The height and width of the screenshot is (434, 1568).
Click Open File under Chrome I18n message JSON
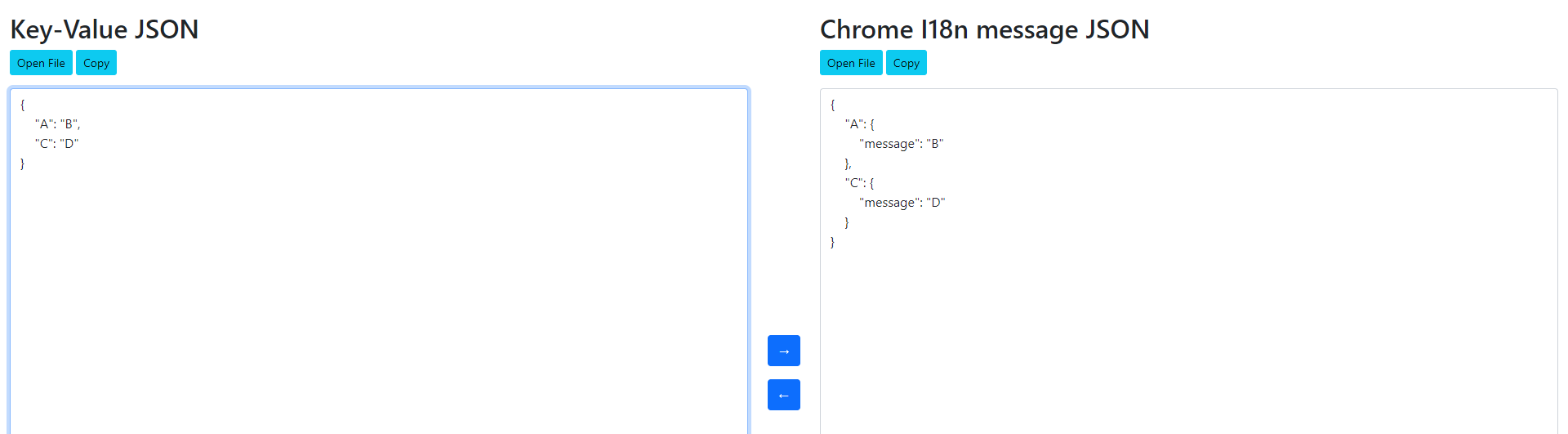[851, 63]
